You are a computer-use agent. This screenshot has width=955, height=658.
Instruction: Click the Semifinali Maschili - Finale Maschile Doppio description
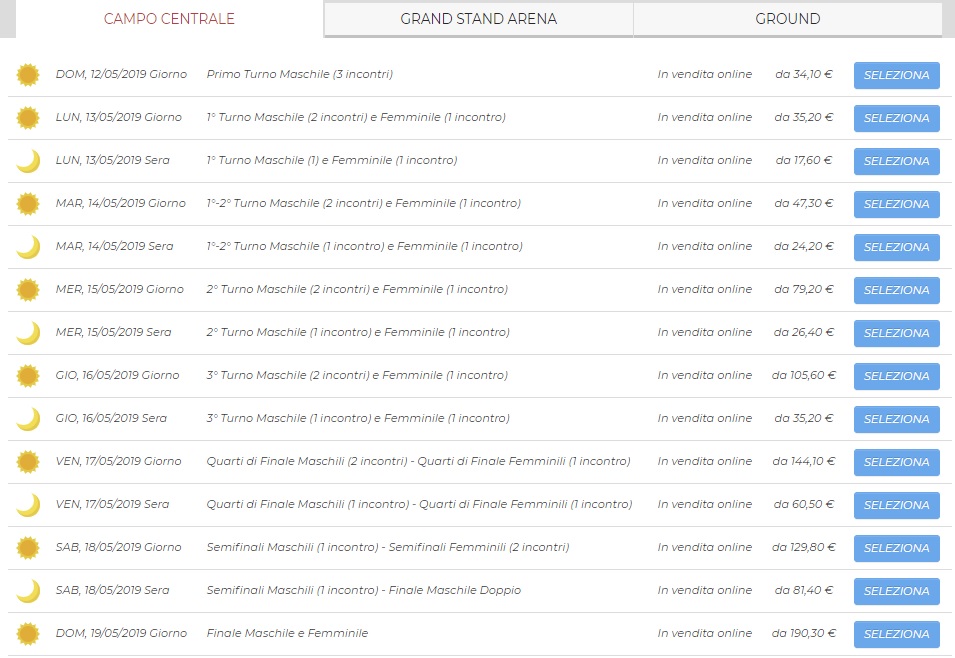coord(363,590)
